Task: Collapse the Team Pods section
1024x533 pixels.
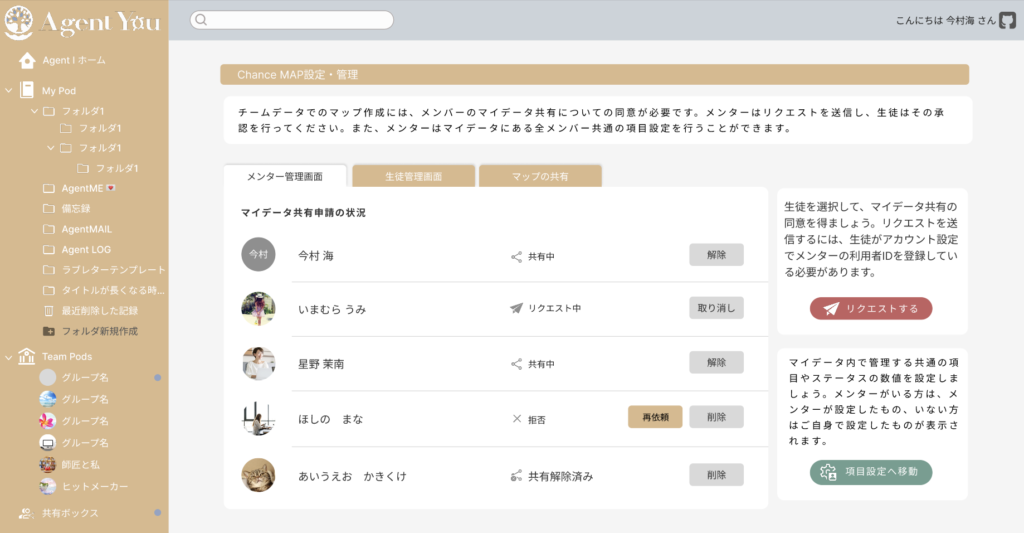Action: 9,357
